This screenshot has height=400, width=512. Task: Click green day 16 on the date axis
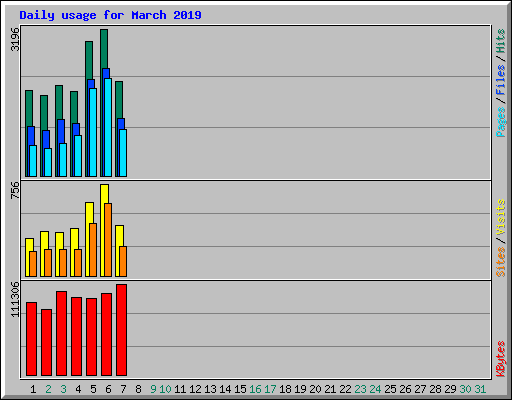point(255,389)
